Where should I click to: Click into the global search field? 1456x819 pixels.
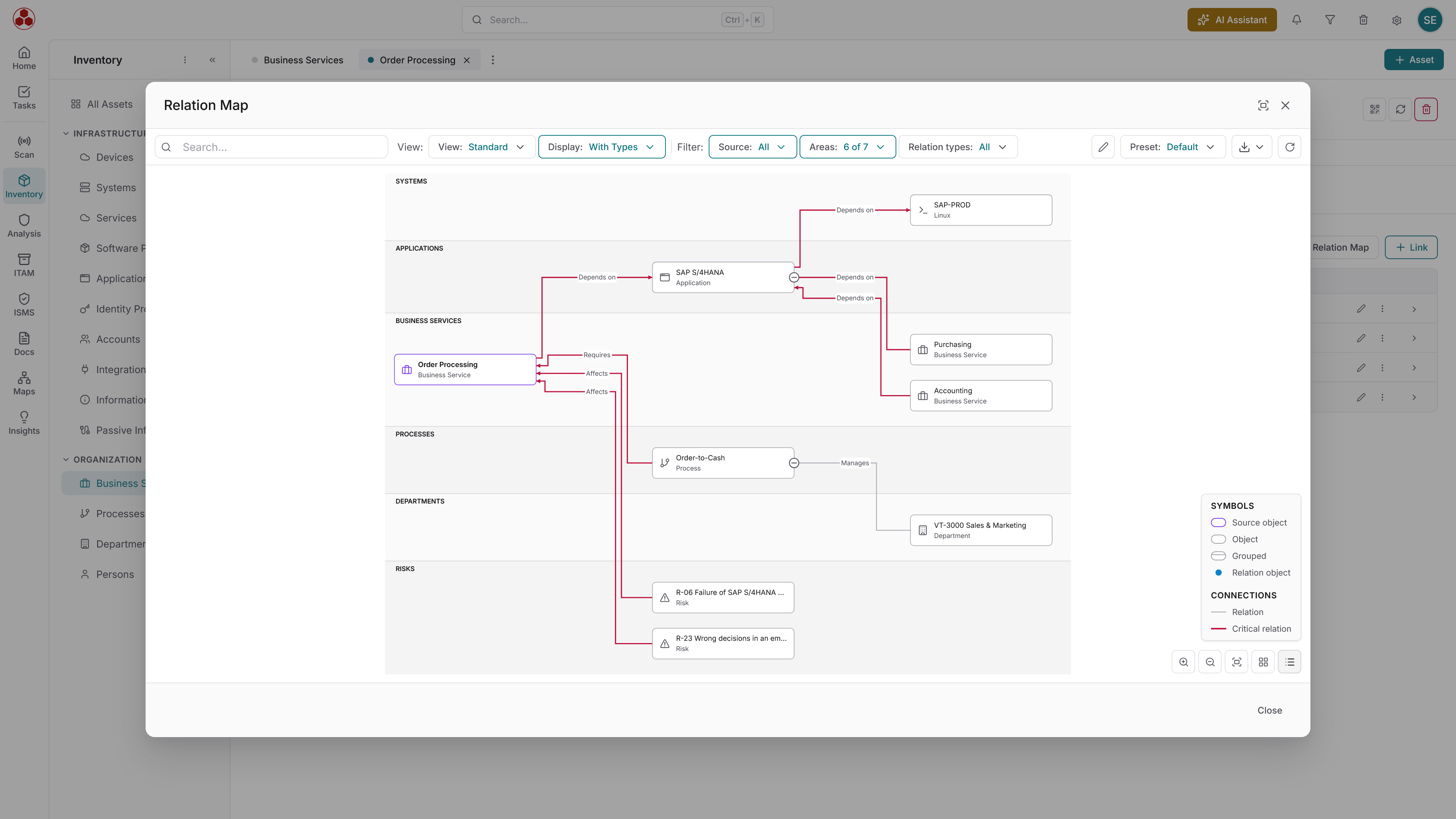pos(618,20)
